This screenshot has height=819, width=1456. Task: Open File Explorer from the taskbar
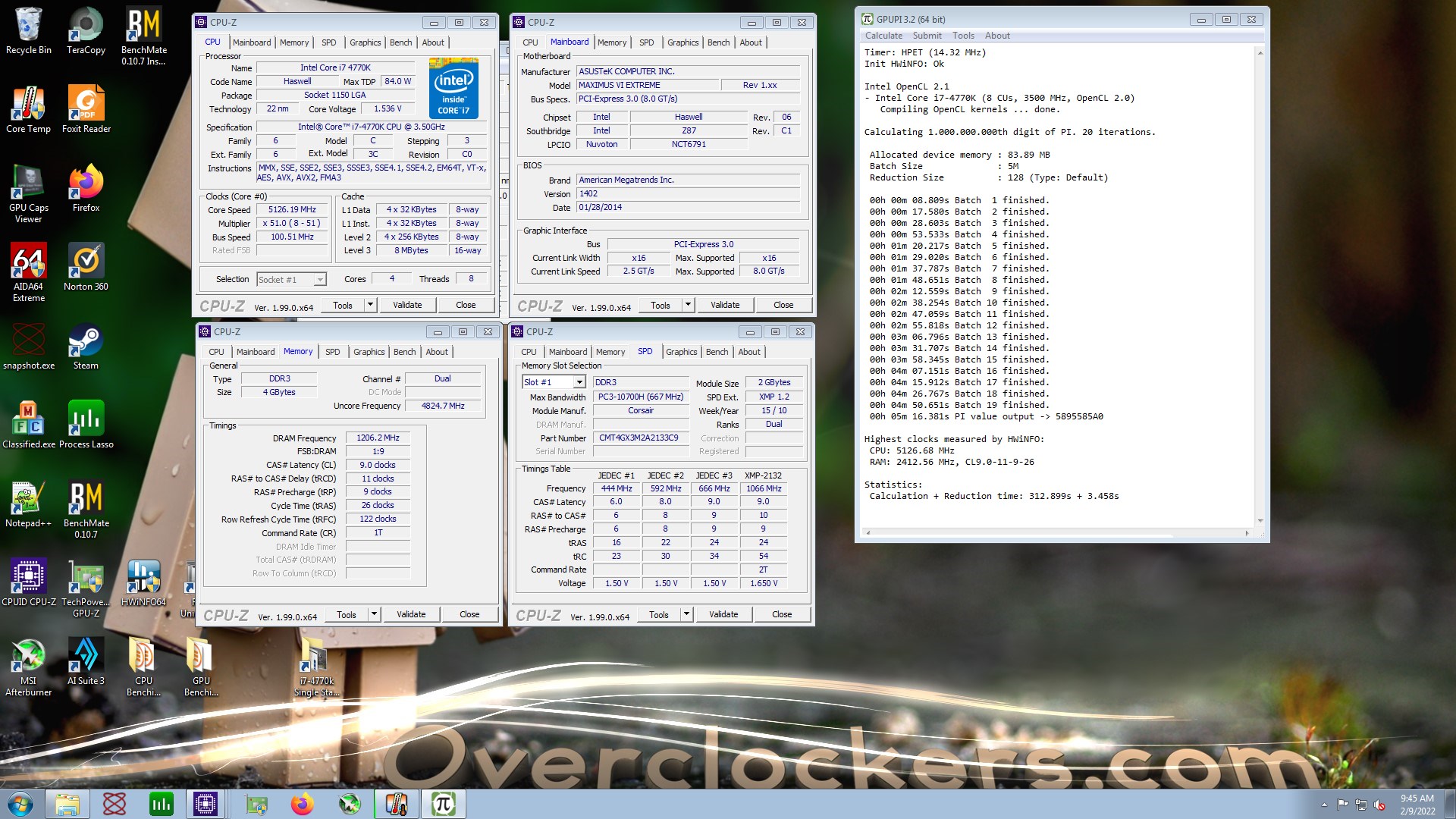pyautogui.click(x=67, y=804)
